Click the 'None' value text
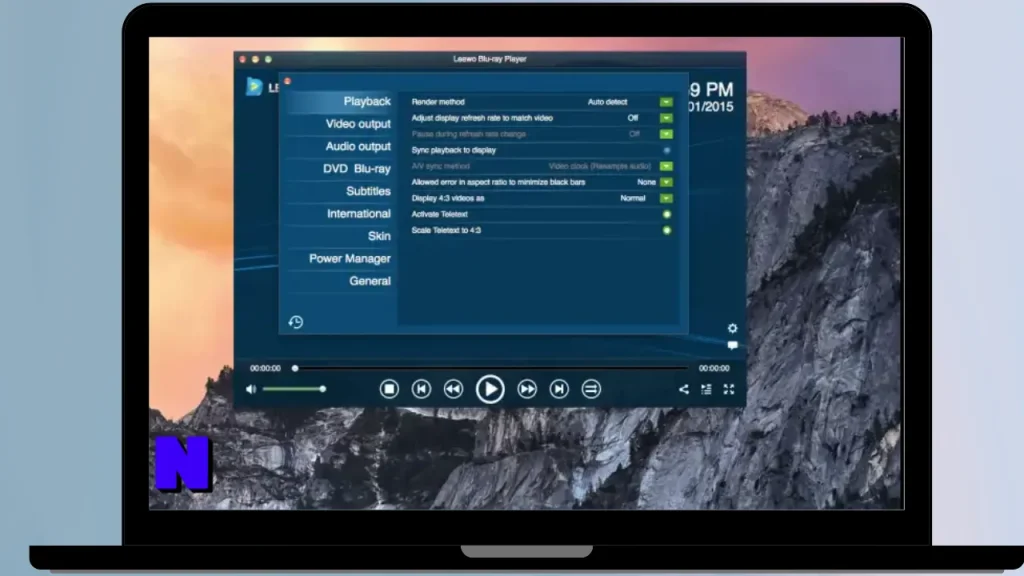This screenshot has height=576, width=1024. tap(647, 182)
